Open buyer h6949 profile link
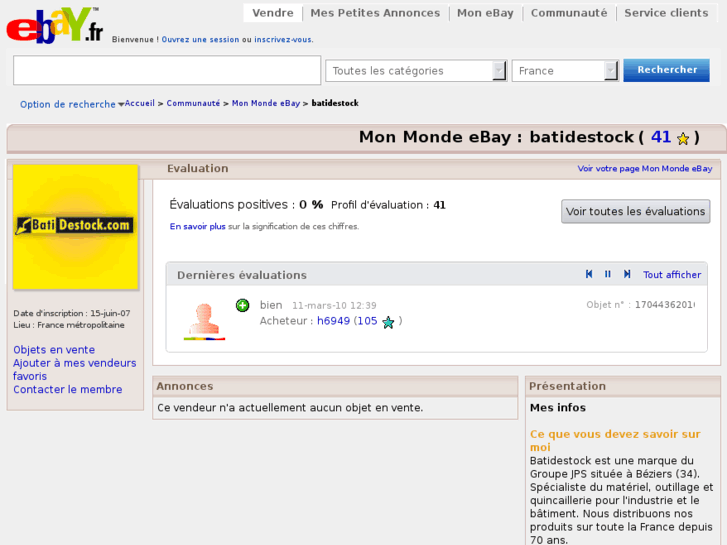Image resolution: width=727 pixels, height=545 pixels. tap(333, 321)
